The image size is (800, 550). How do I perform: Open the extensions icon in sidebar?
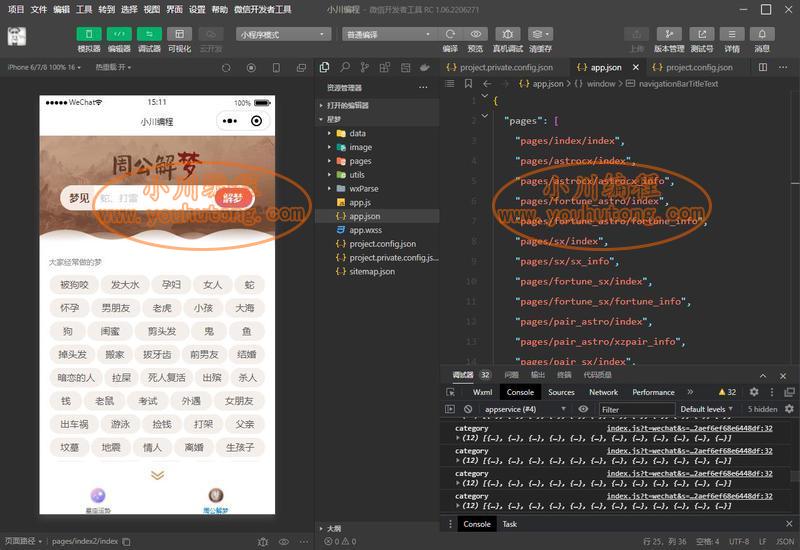point(385,67)
